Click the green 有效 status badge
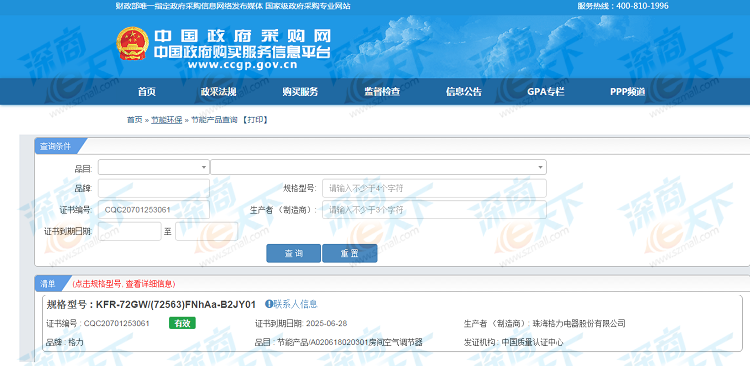The width and height of the screenshot is (750, 366). click(x=182, y=323)
